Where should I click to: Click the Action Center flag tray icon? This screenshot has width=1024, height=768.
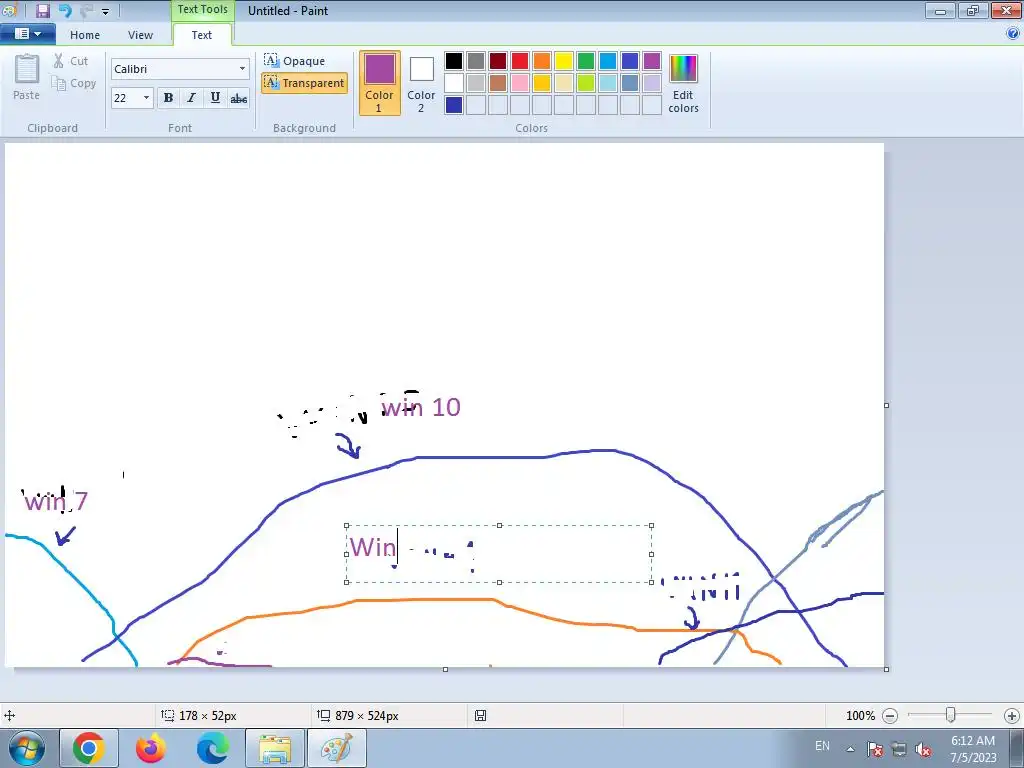click(x=874, y=749)
